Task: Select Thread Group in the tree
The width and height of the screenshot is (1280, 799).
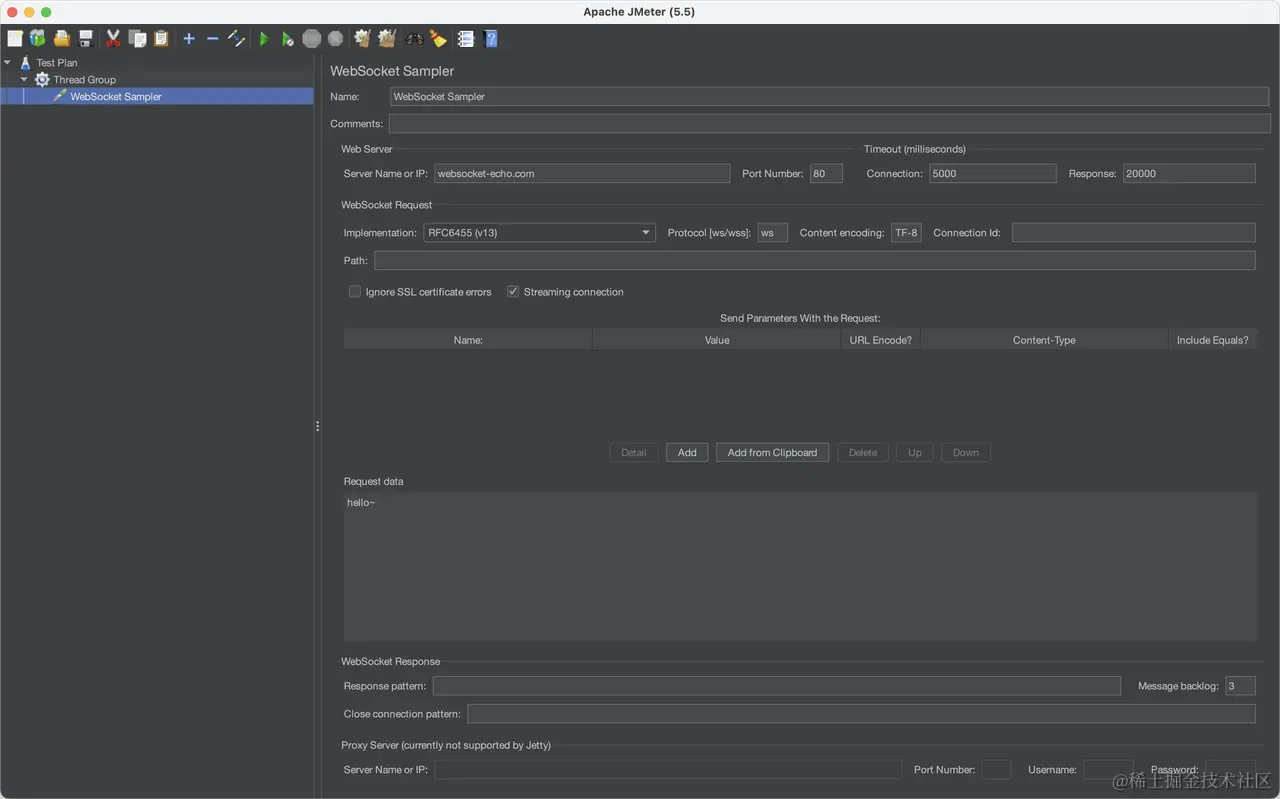Action: 85,80
